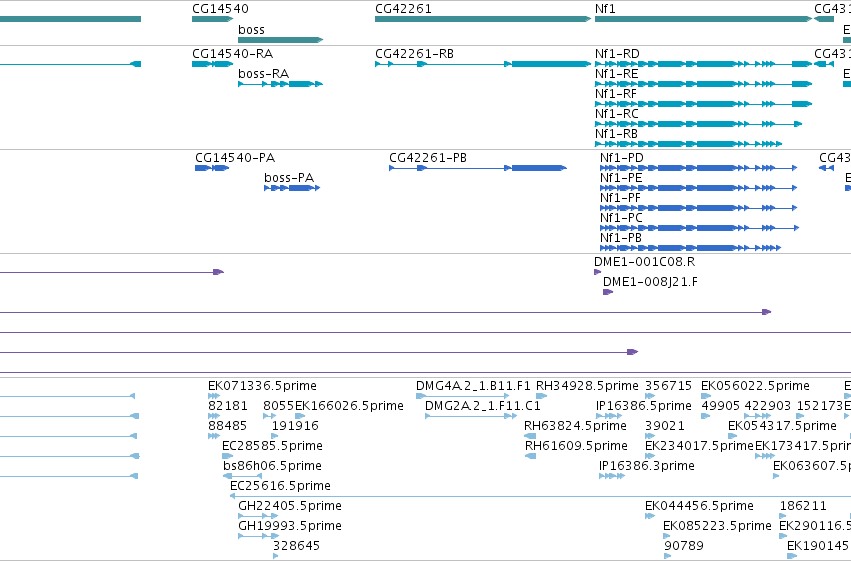
Task: Click the DMG4A.2_1.B11.F1 EST label
Action: [473, 386]
